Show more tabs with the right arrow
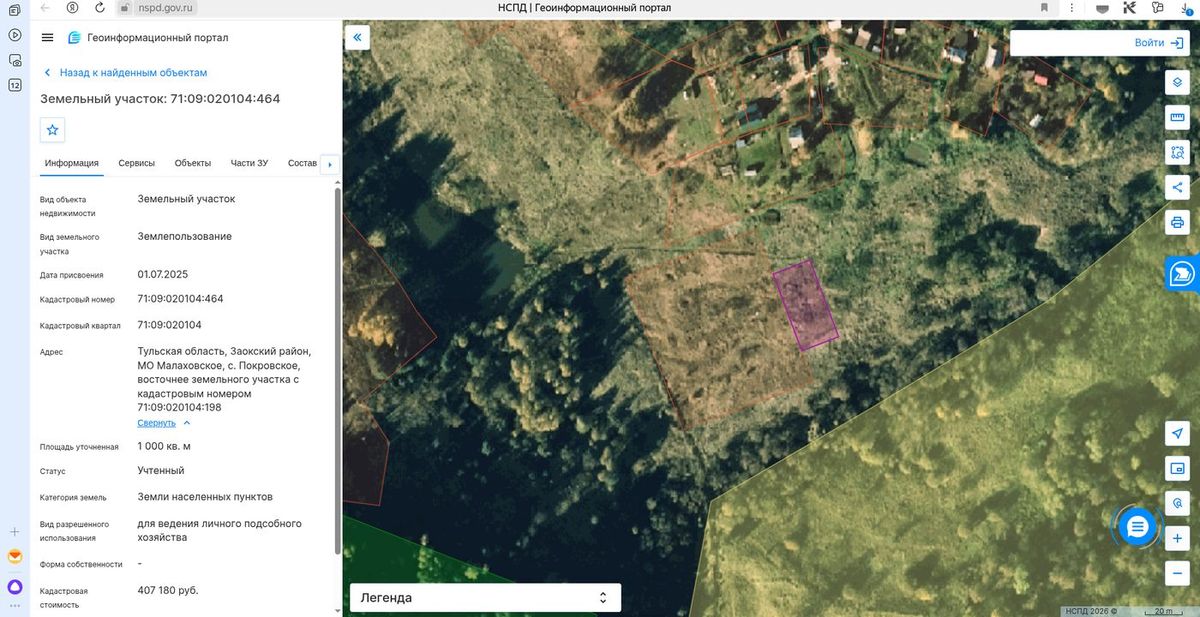This screenshot has height=617, width=1200. (x=330, y=164)
